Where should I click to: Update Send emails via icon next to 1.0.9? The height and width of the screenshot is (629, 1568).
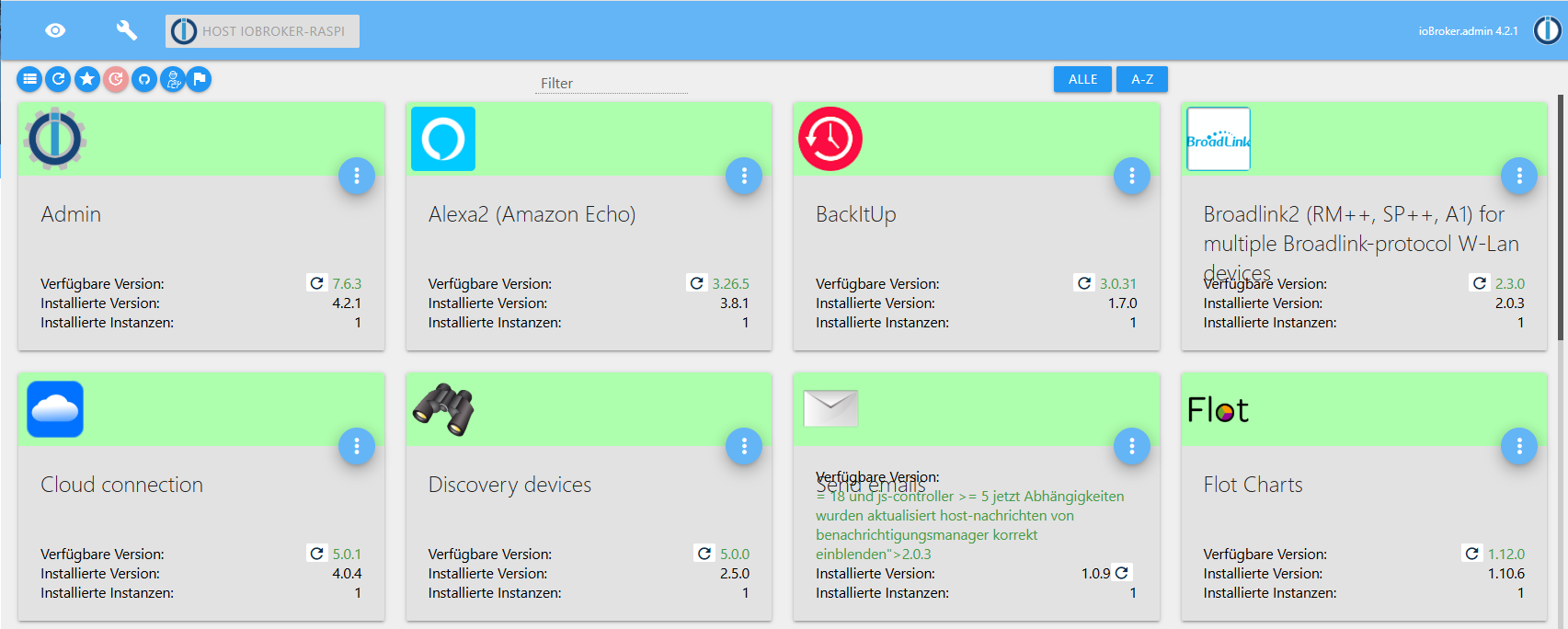pyautogui.click(x=1122, y=573)
